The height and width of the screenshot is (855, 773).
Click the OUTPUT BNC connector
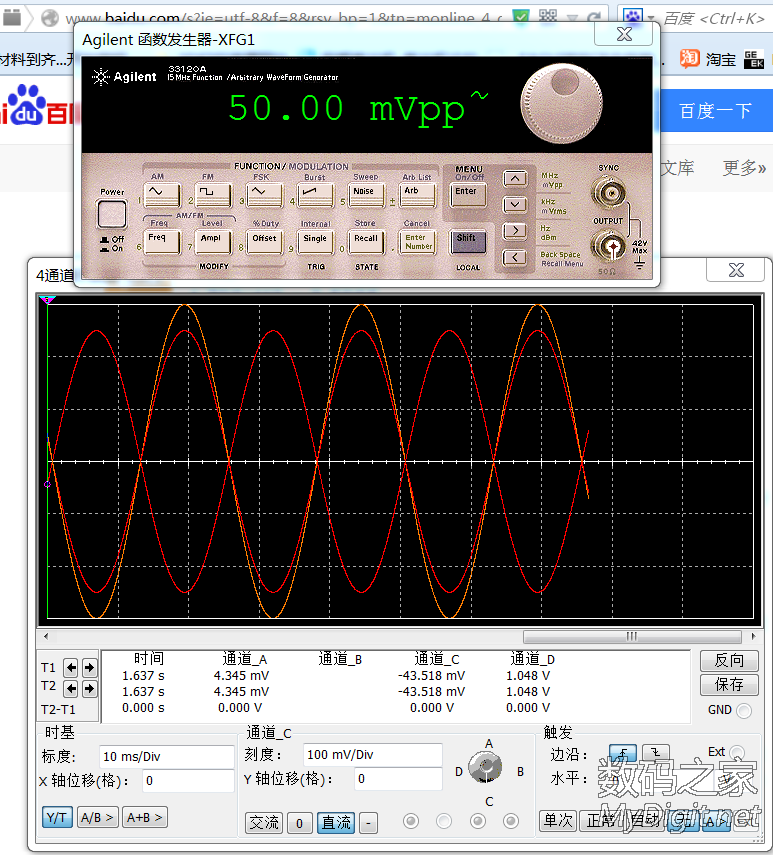coord(609,247)
